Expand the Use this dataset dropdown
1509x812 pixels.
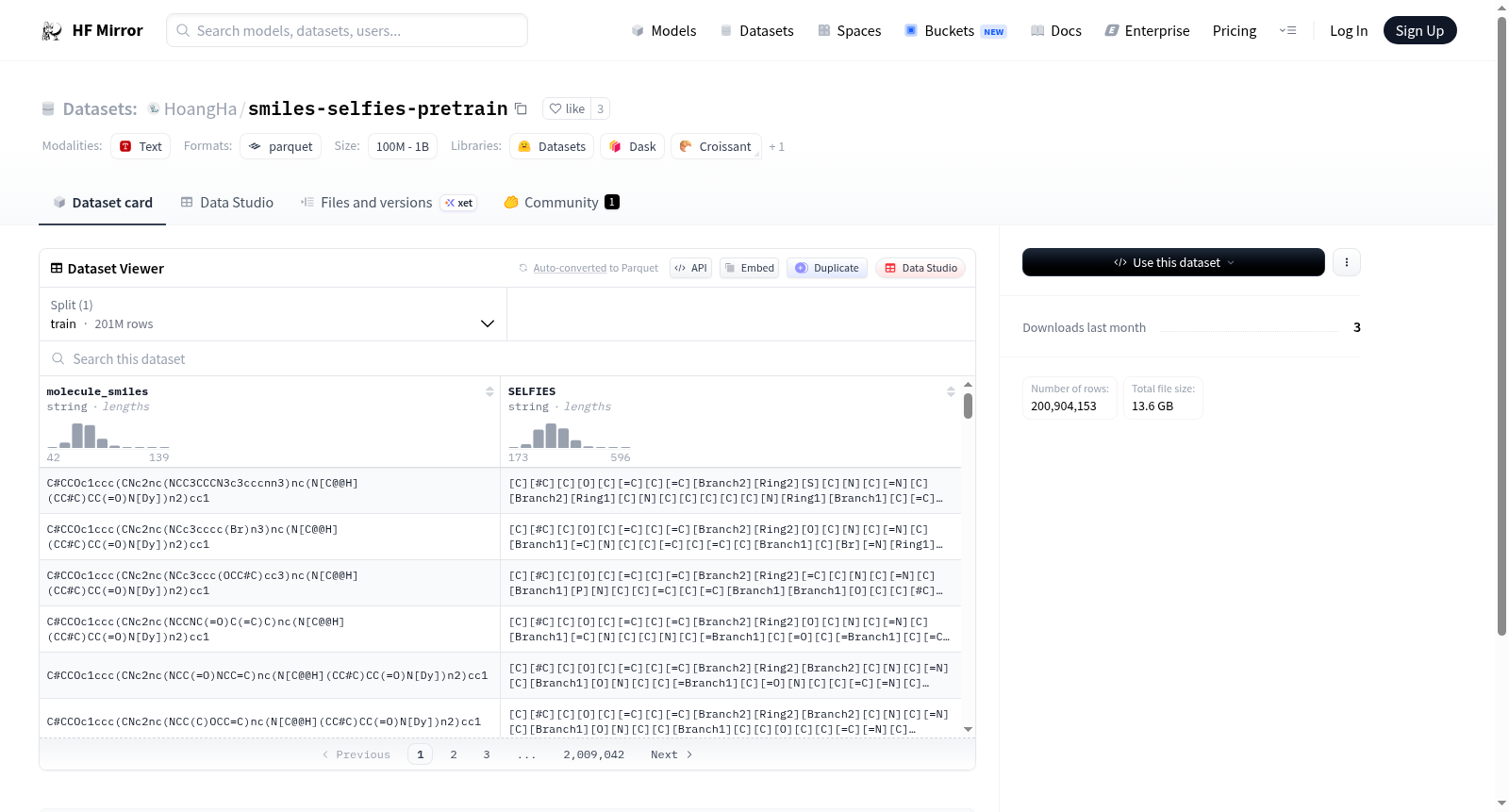point(1173,262)
